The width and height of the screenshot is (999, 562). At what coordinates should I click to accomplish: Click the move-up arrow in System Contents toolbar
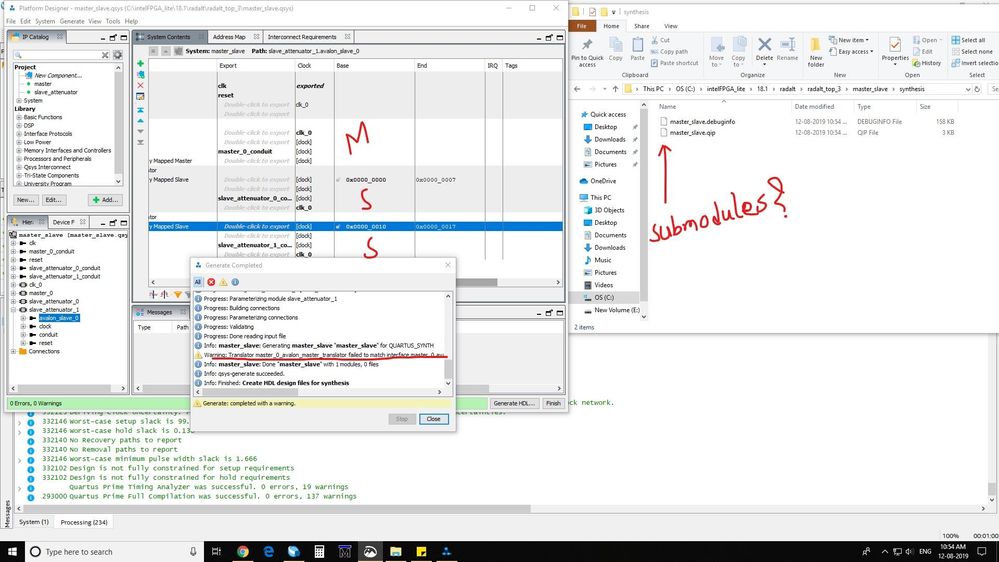coord(140,120)
